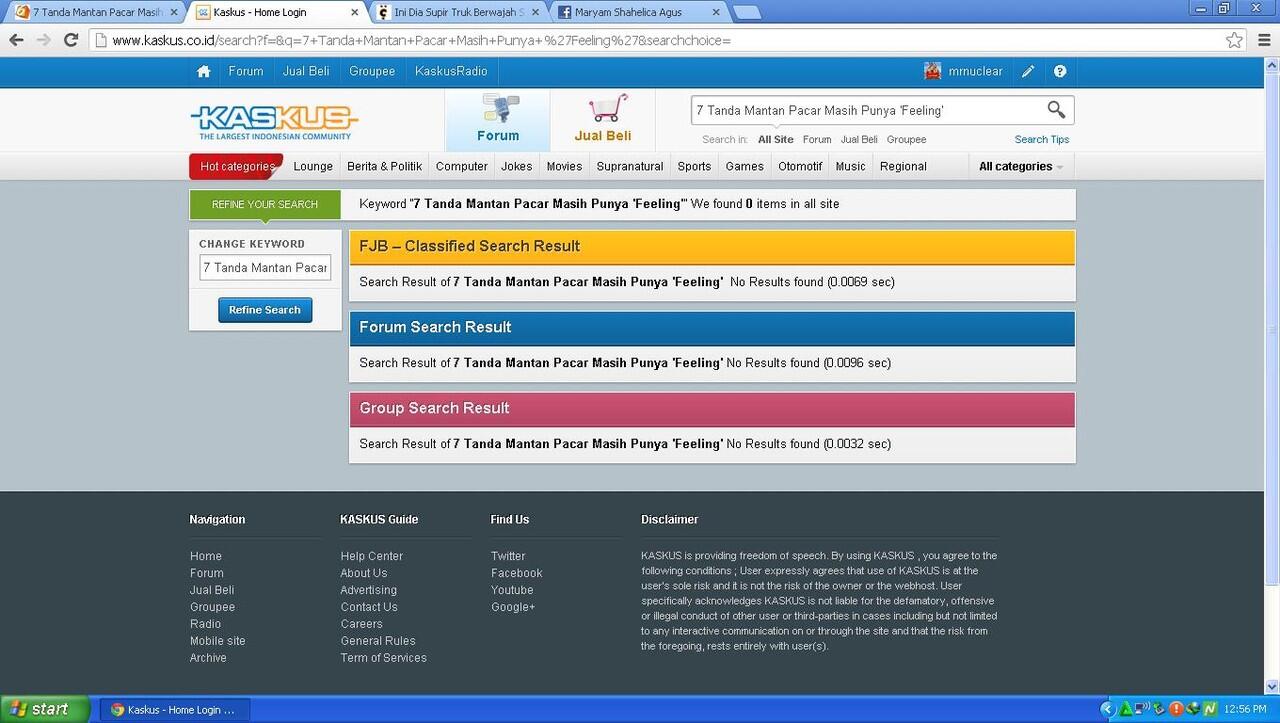
Task: Open Chrome menu icon
Action: click(x=1262, y=40)
